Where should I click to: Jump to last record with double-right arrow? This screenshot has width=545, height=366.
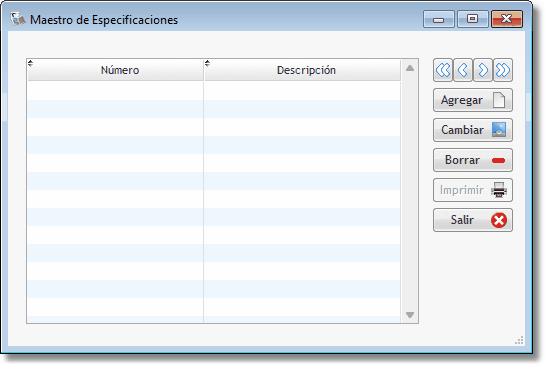[x=503, y=70]
